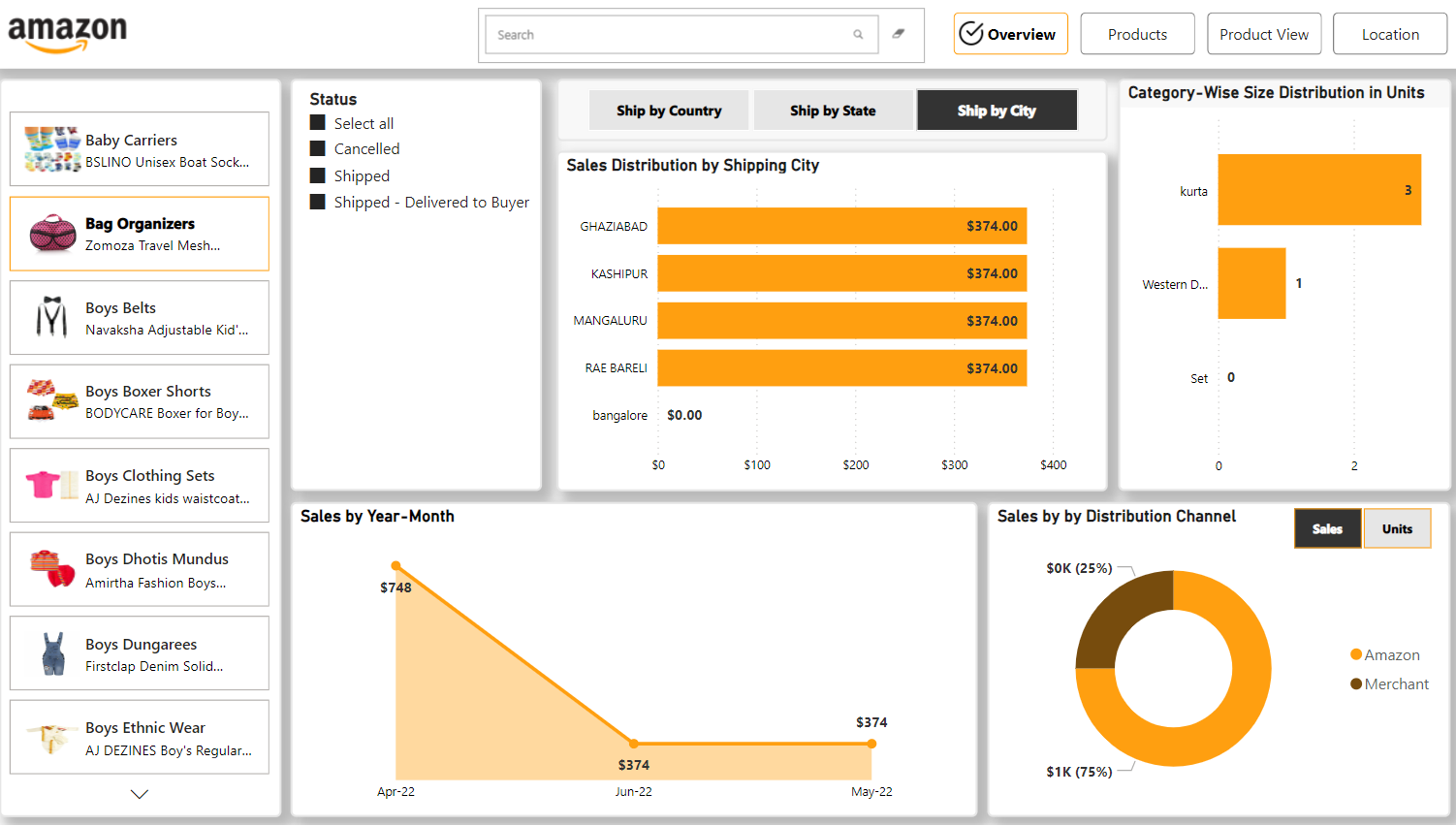Click the search magnifier icon
The height and width of the screenshot is (826, 1456).
click(858, 35)
